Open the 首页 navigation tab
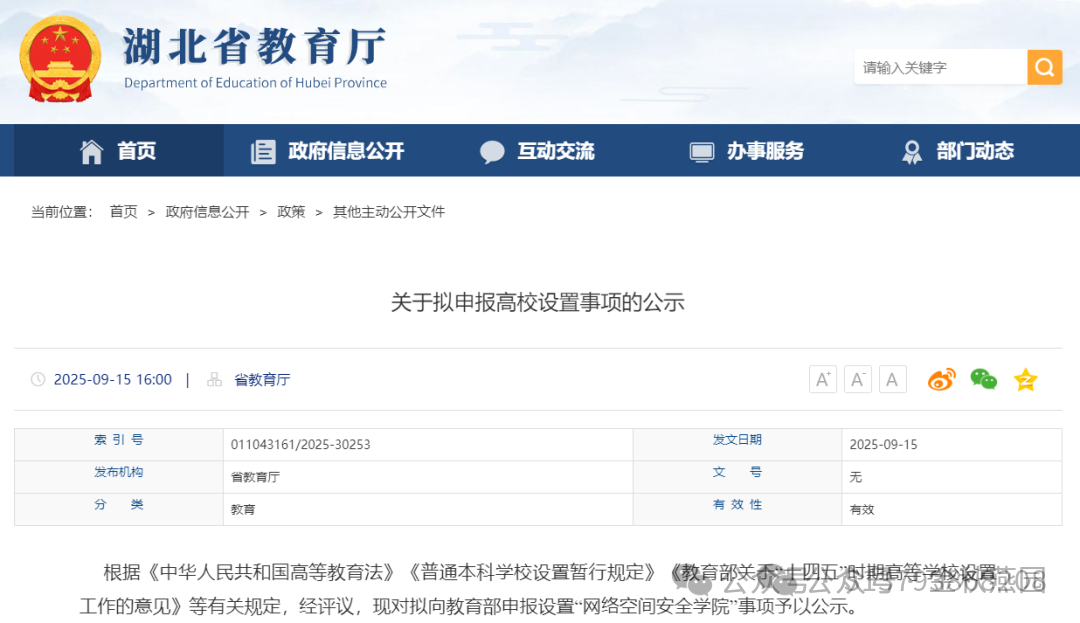1080x623 pixels. [118, 151]
